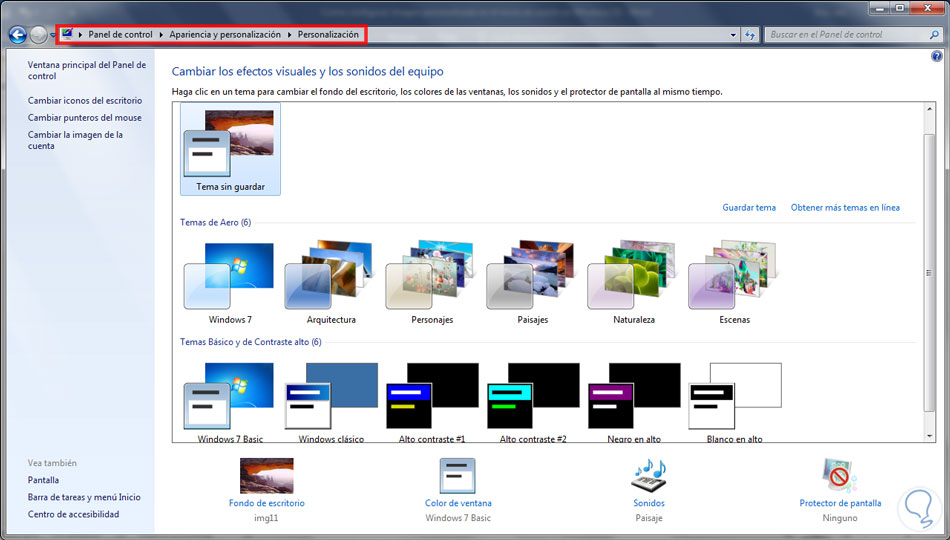Expand arrow after Apariencia y personalización
This screenshot has width=950, height=540.
290,35
